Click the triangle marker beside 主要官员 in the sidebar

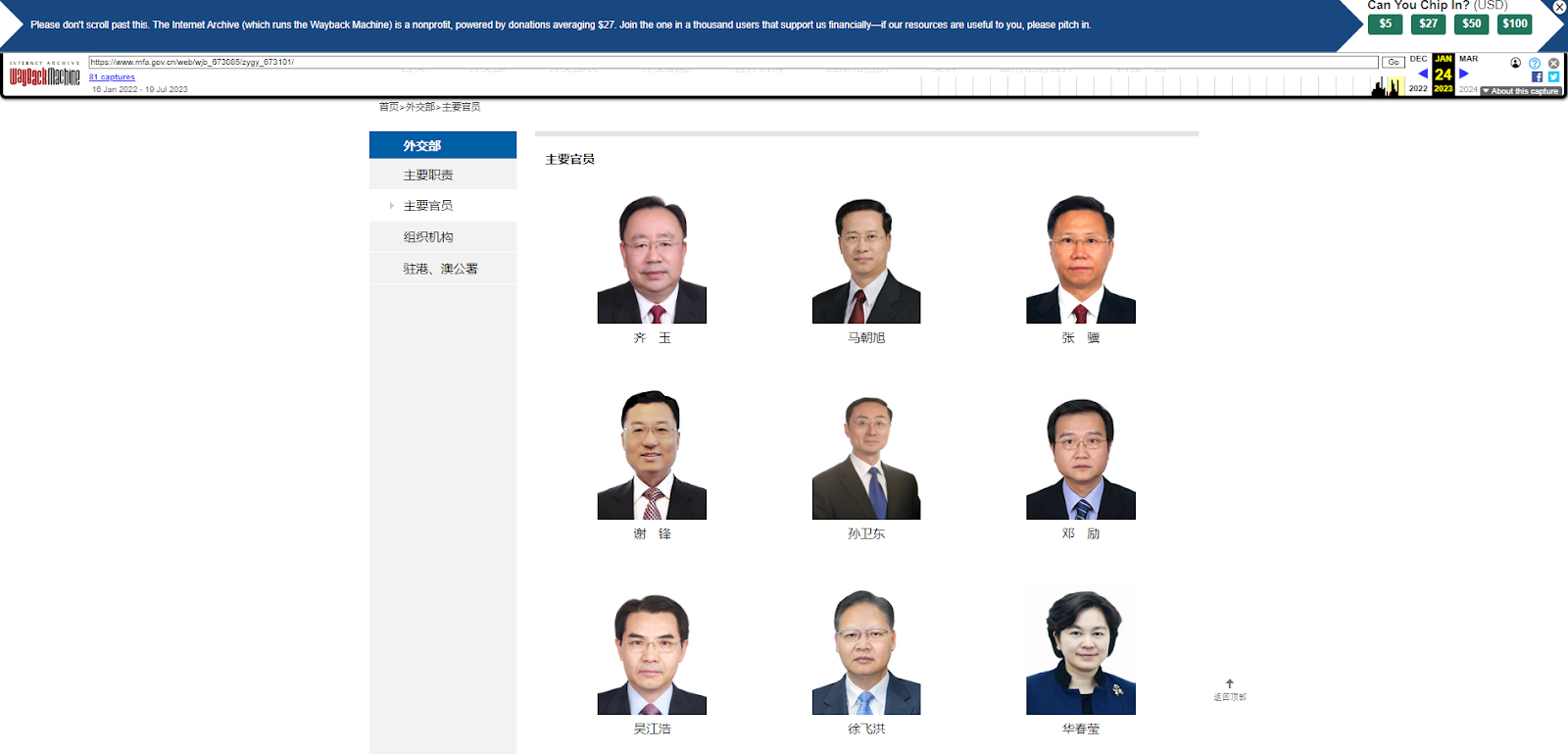click(392, 206)
